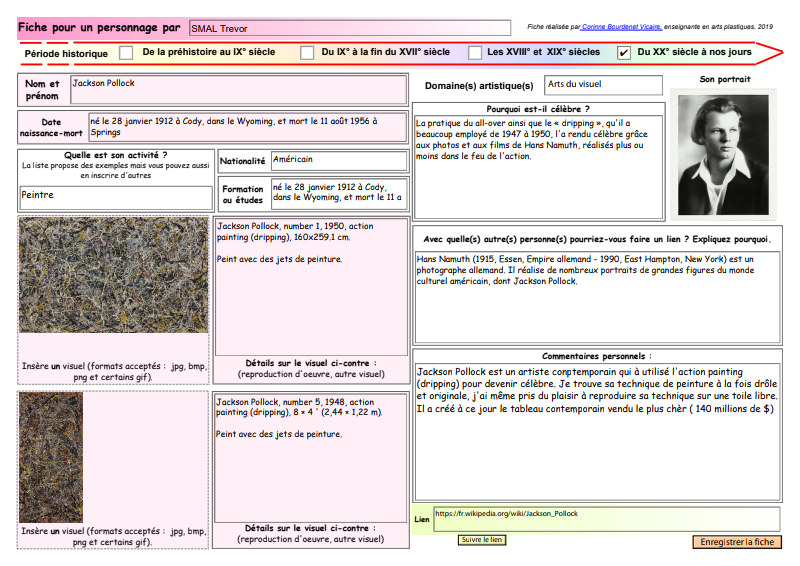The image size is (800, 566).
Task: Edit the 'Commentaires personnels' text area
Action: (x=597, y=430)
